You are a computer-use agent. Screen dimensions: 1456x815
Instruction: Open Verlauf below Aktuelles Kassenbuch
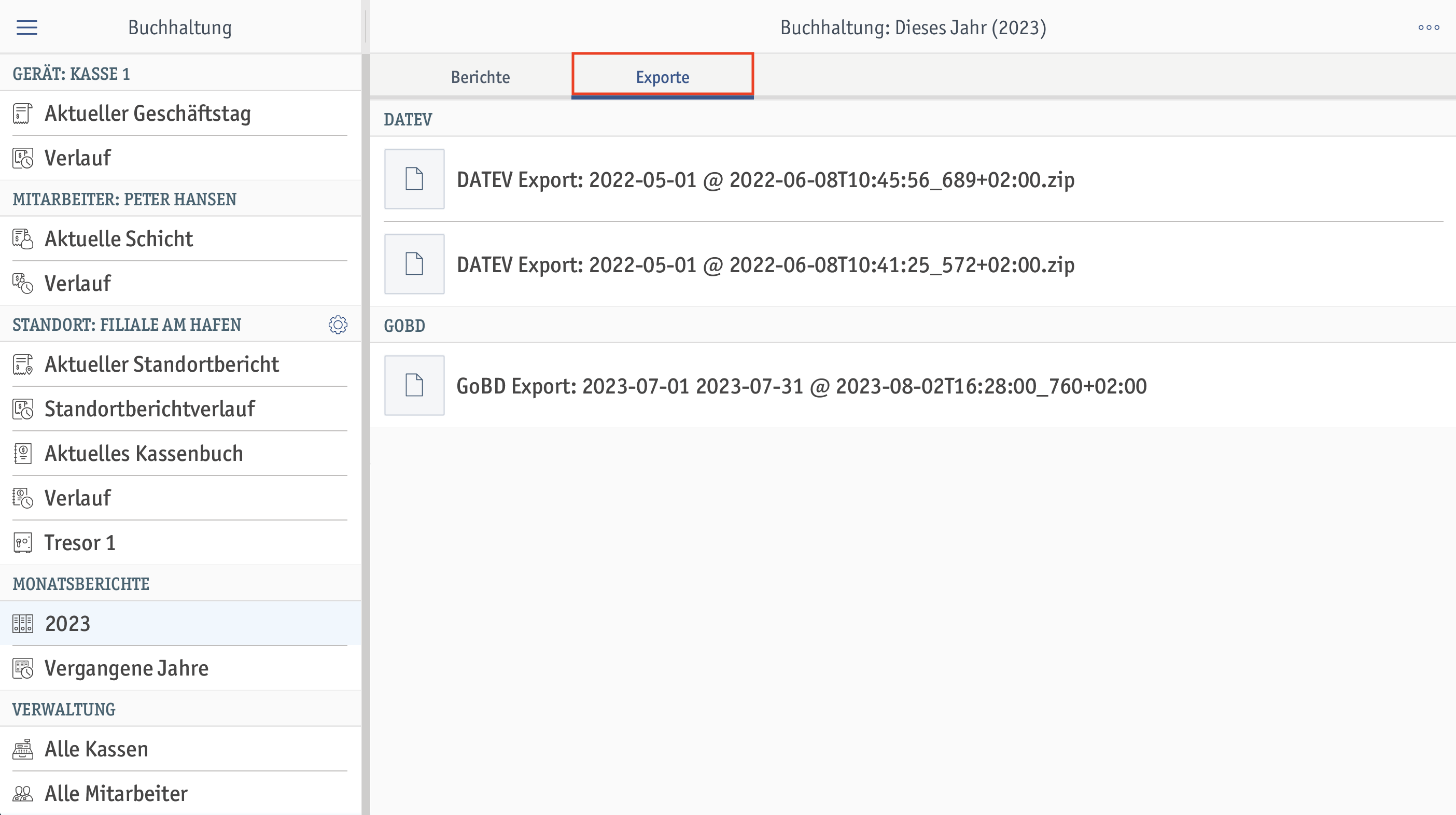click(x=180, y=499)
